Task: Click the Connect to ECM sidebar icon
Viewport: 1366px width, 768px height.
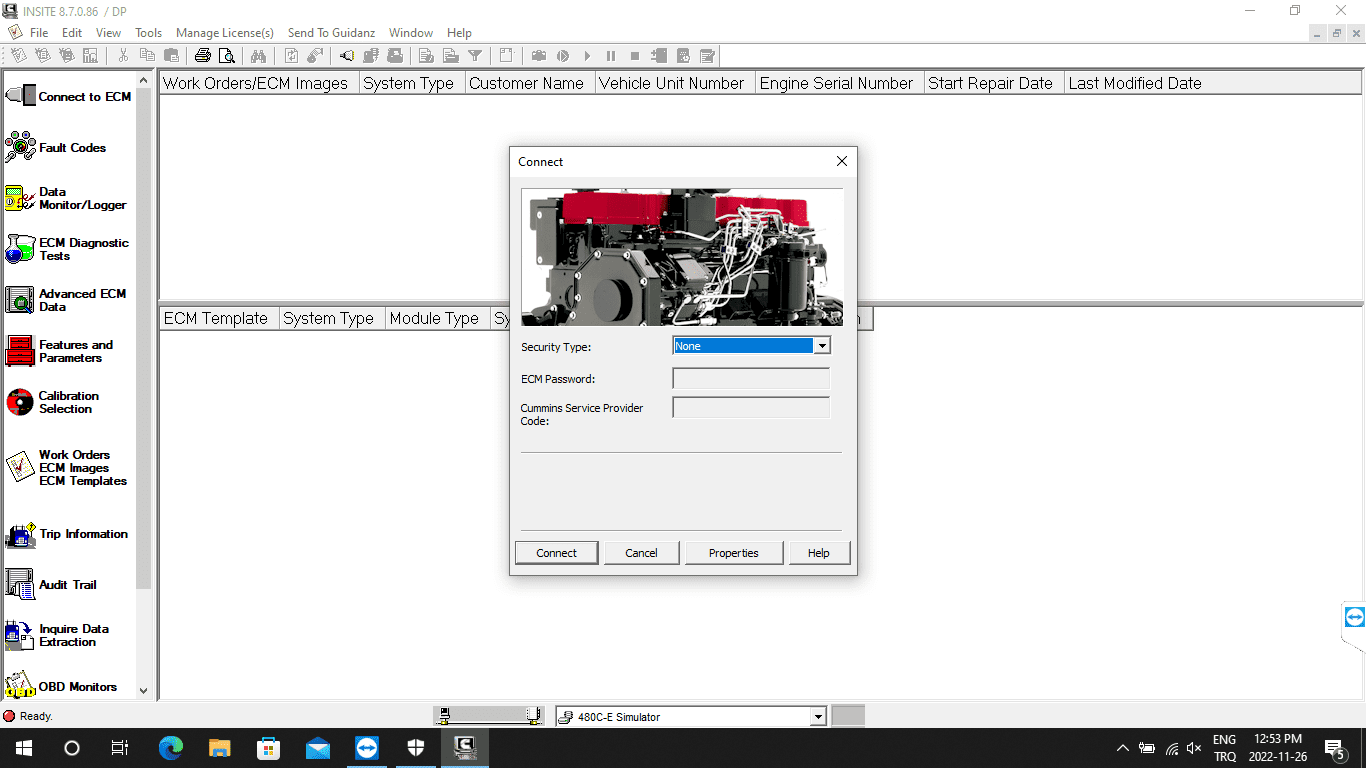Action: 21,97
